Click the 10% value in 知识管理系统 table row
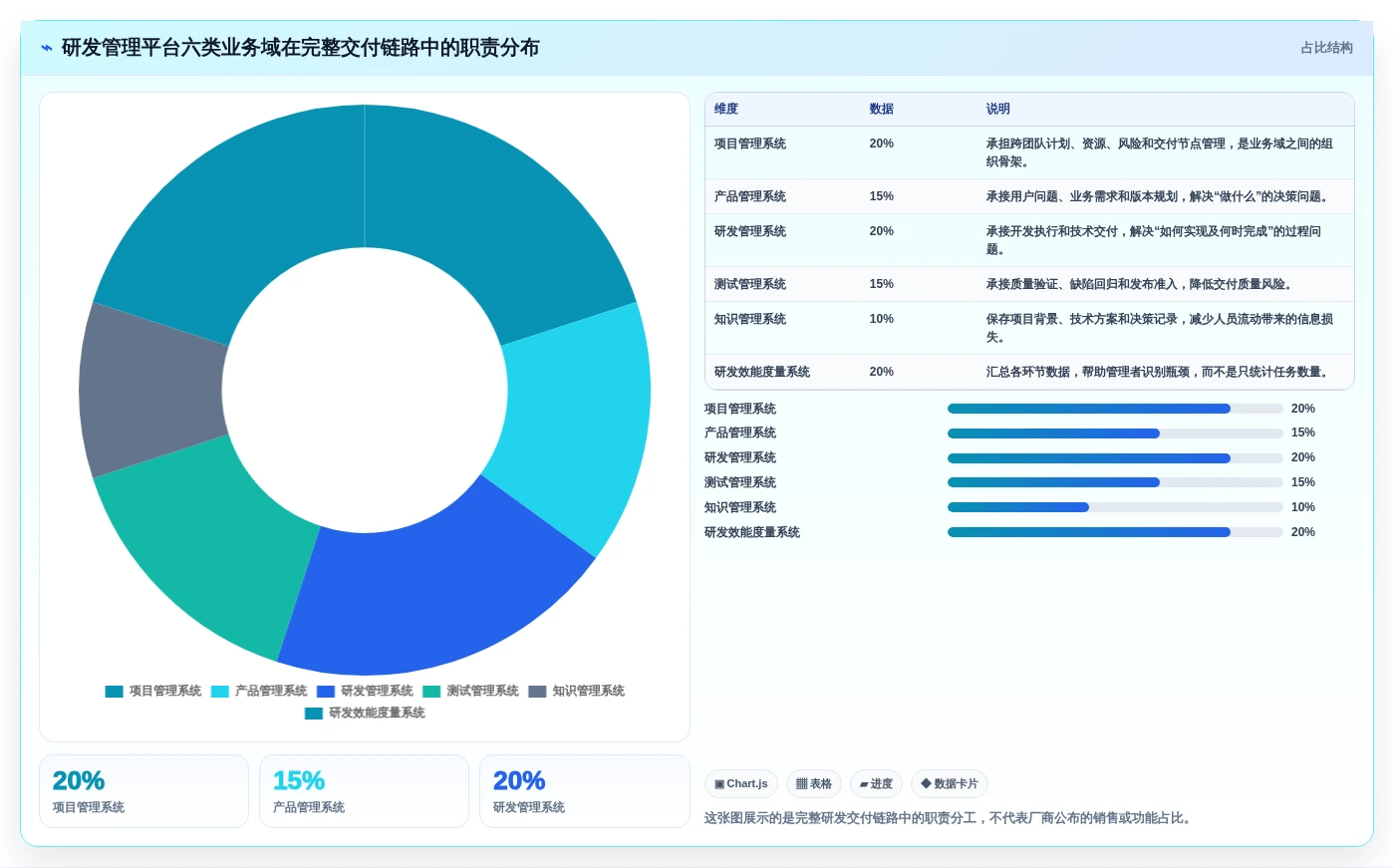This screenshot has height=868, width=1394. tap(881, 320)
